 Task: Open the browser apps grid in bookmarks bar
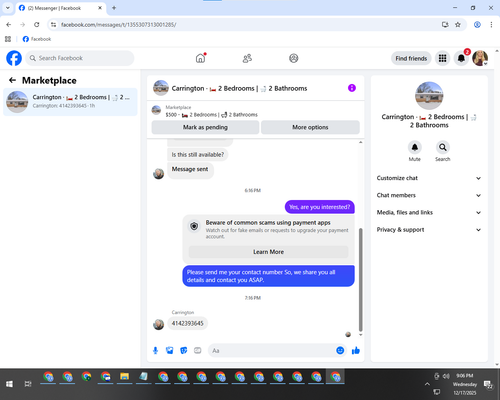coord(8,39)
